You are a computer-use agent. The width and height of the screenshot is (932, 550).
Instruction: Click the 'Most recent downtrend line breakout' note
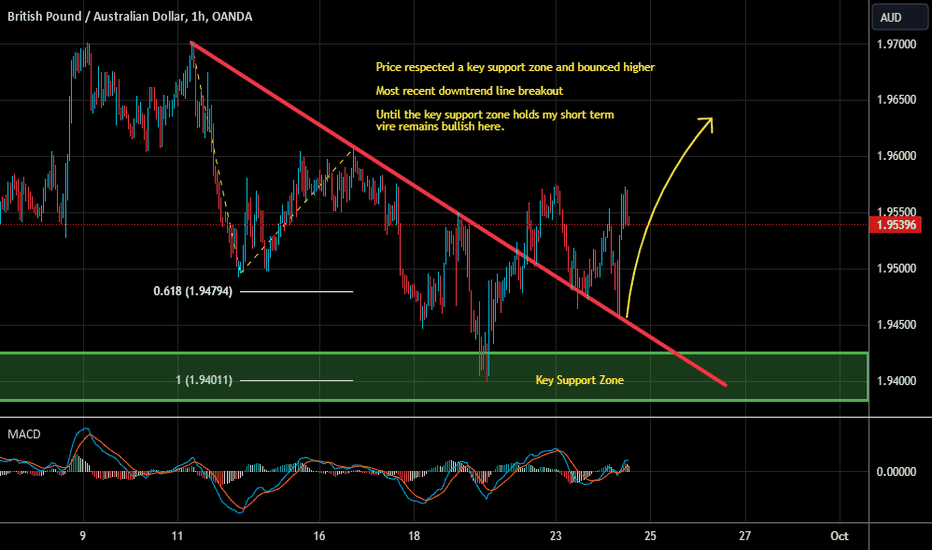[x=470, y=91]
